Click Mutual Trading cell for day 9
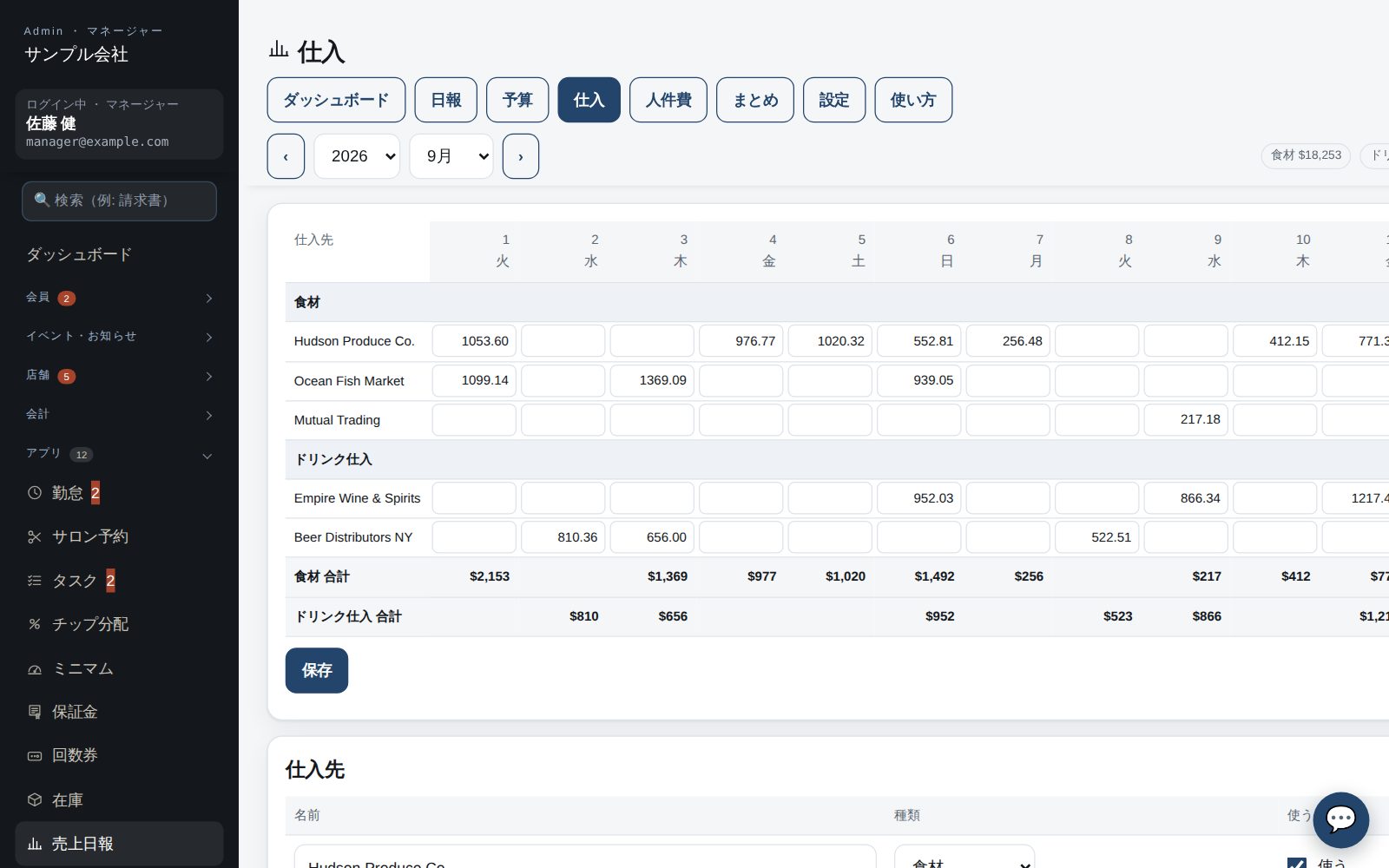The height and width of the screenshot is (868, 1389). (1186, 419)
